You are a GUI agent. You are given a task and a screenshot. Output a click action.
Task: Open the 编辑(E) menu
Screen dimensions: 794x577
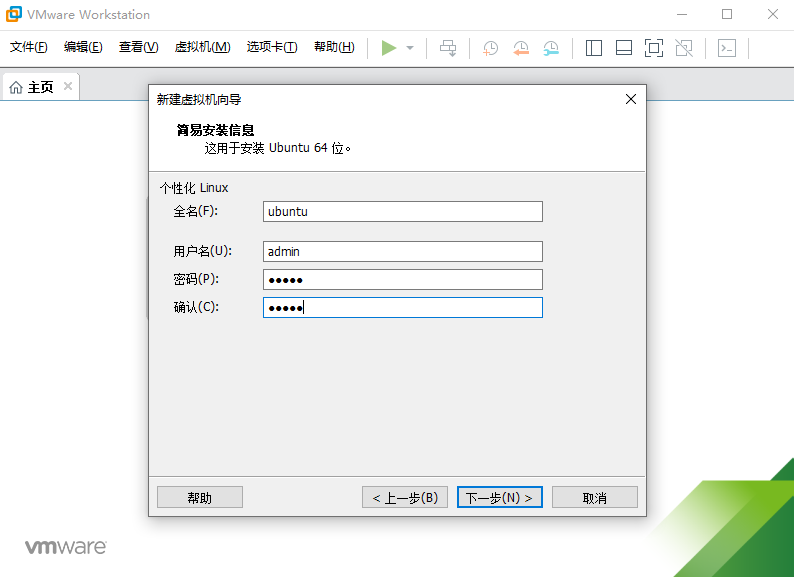coord(83,47)
